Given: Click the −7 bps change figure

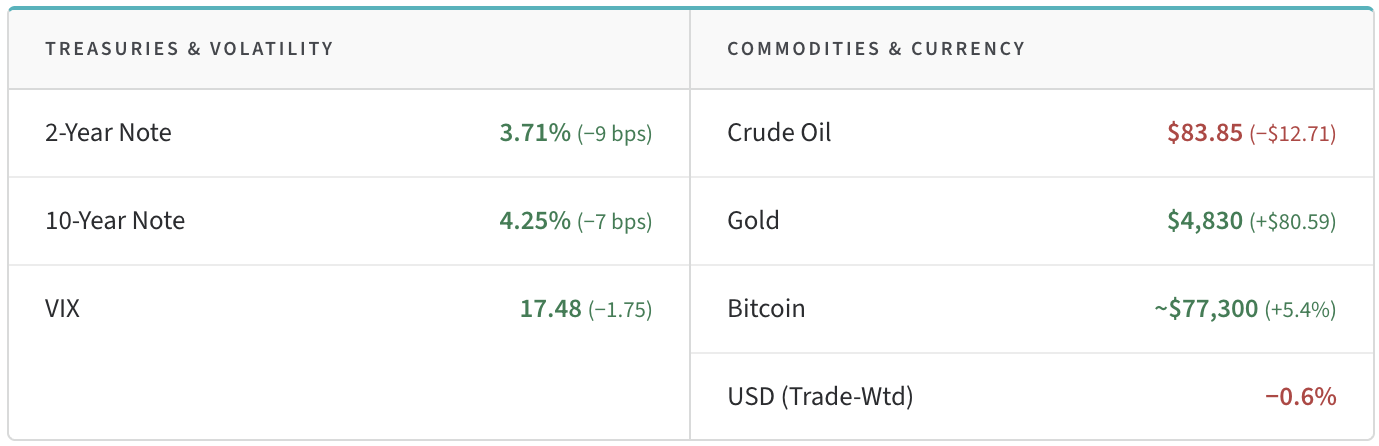Looking at the screenshot, I should tap(614, 221).
